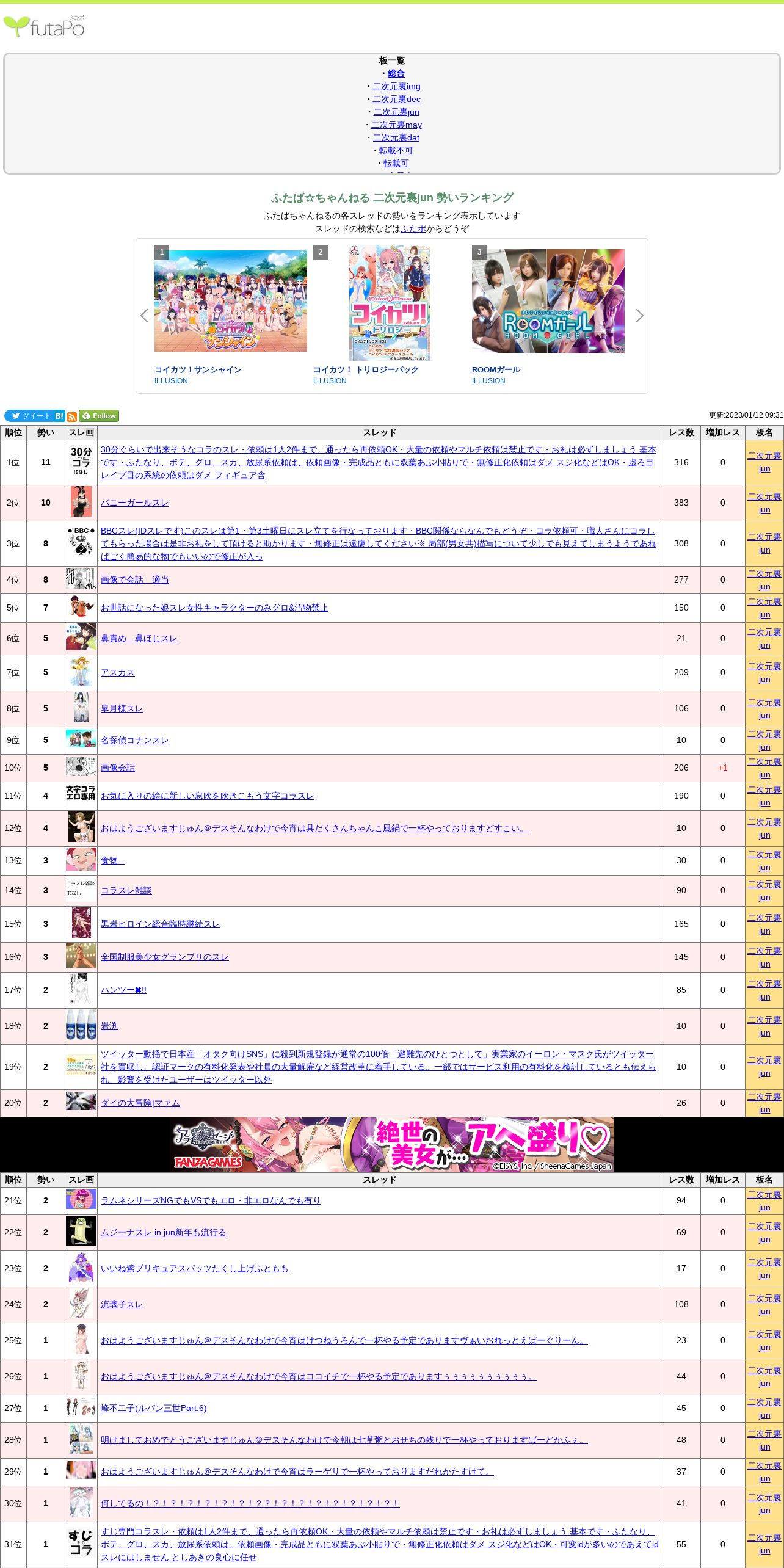Click 二次元裏 jun board link in row 10位
This screenshot has width=784, height=1568.
[764, 768]
